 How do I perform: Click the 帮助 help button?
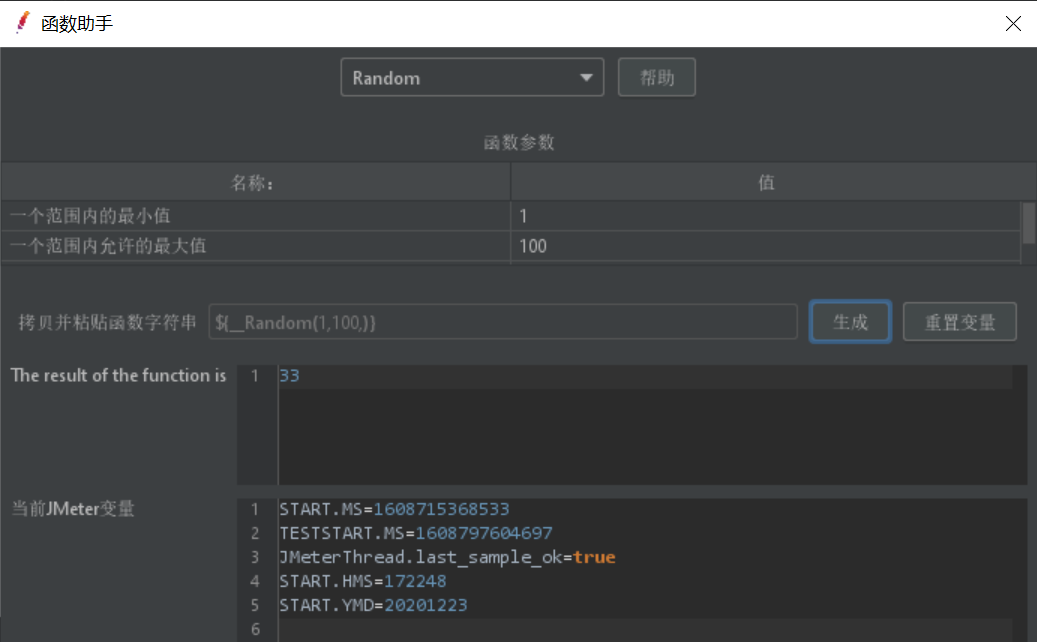tap(656, 78)
